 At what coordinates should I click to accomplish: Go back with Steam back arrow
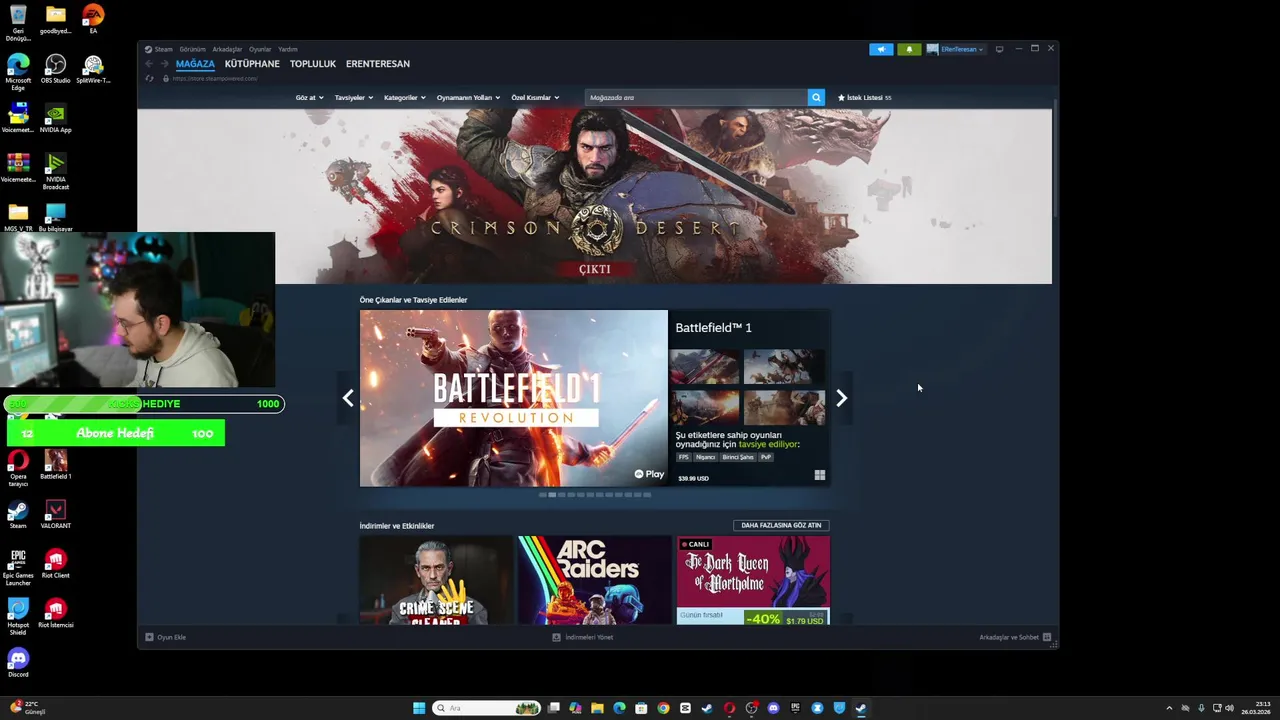click(x=149, y=64)
